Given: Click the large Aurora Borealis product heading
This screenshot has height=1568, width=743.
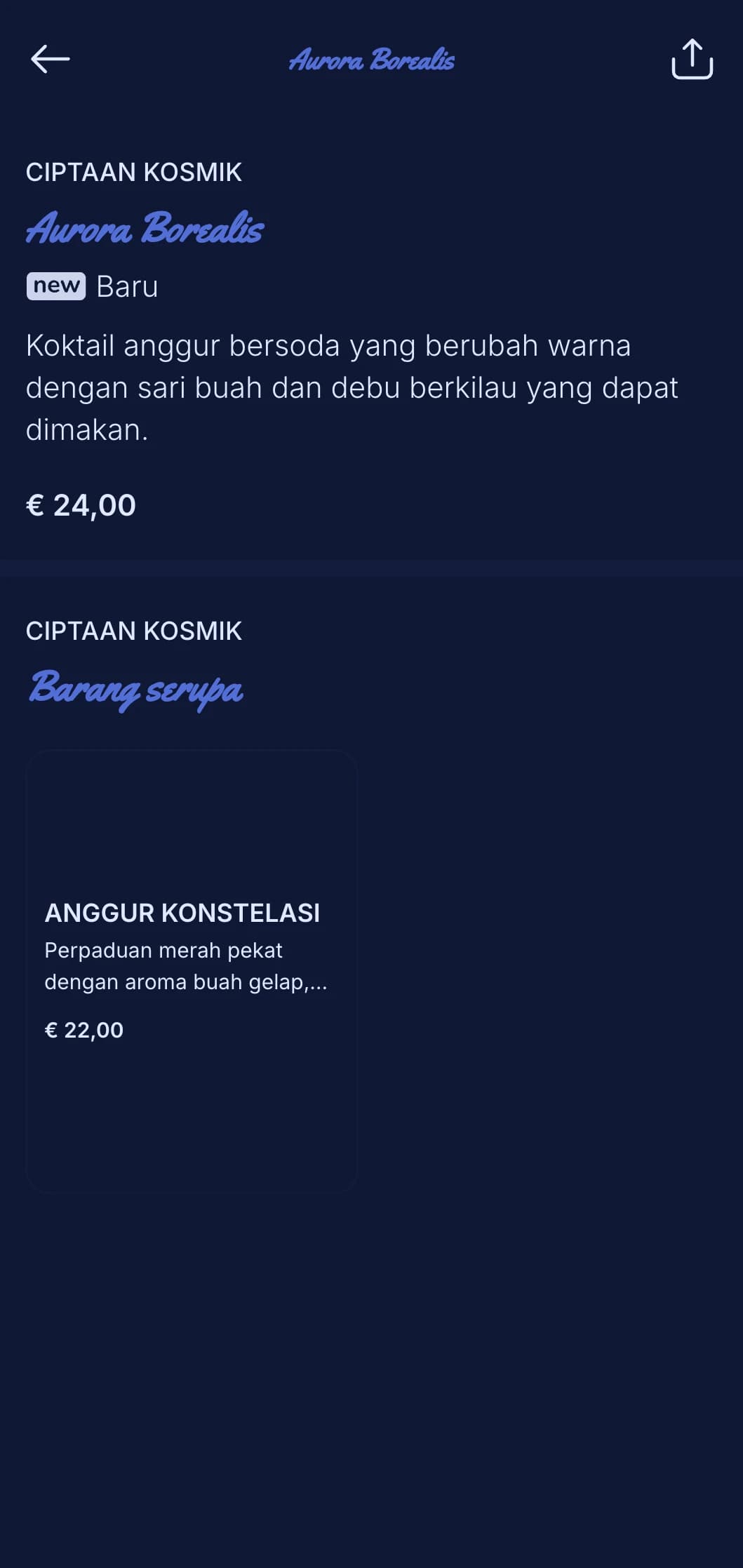Looking at the screenshot, I should pyautogui.click(x=145, y=228).
